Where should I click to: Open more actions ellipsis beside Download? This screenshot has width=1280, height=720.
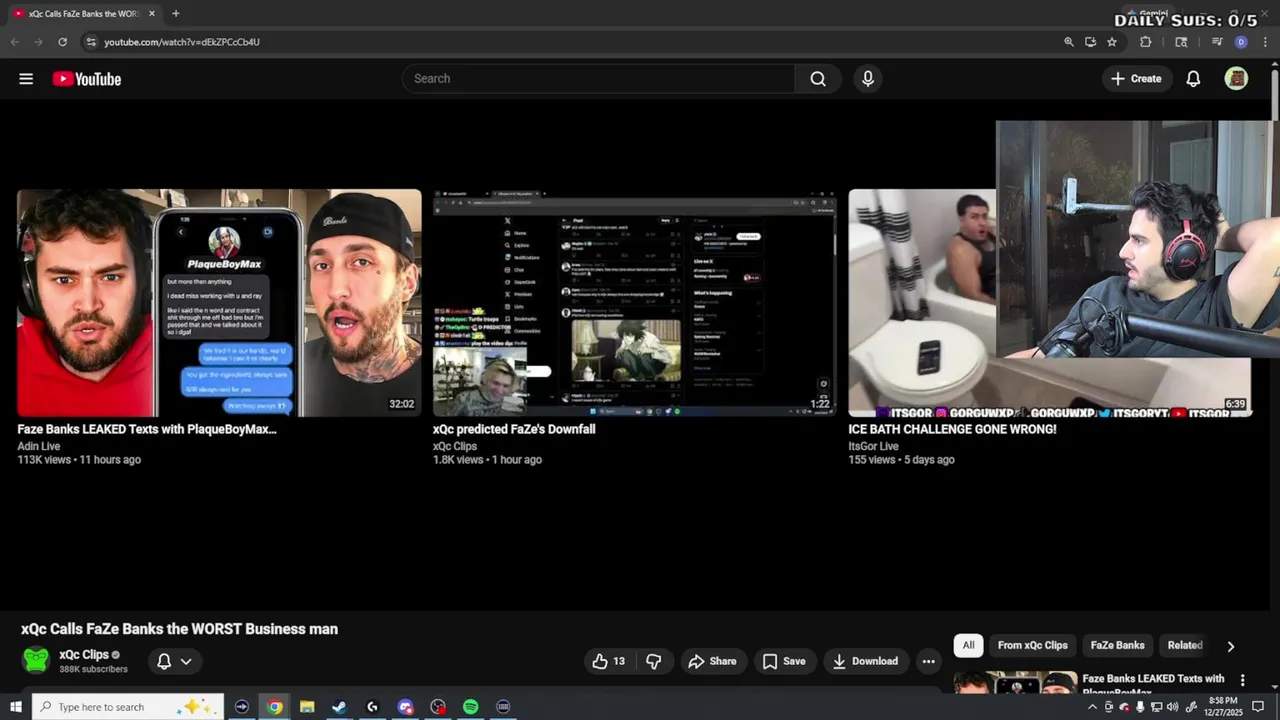pos(928,661)
